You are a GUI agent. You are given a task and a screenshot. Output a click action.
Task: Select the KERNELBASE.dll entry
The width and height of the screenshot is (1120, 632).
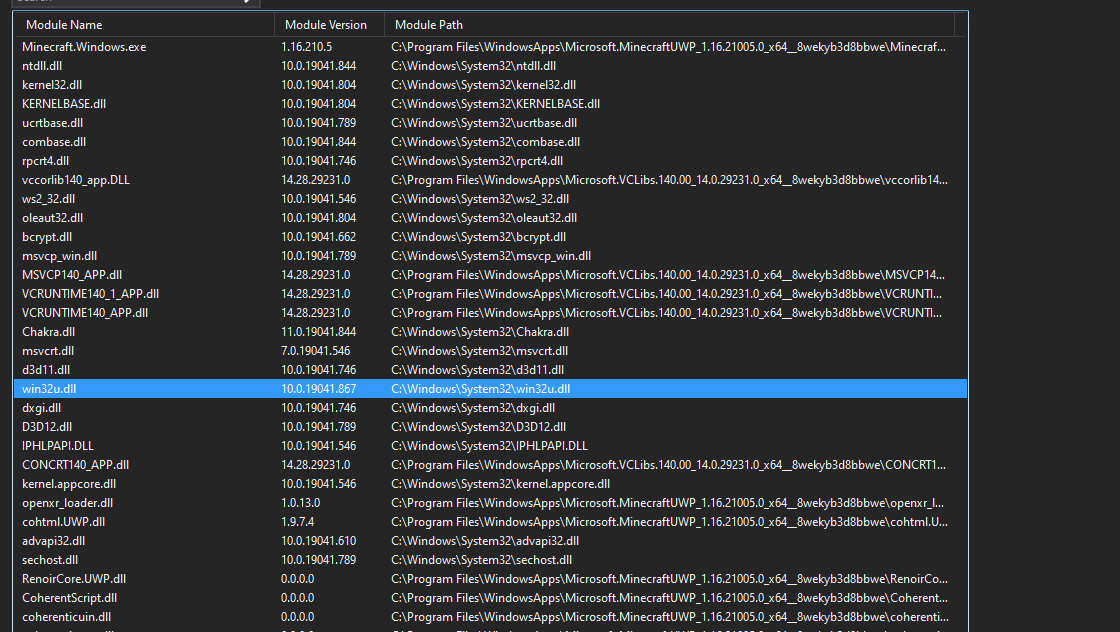pyautogui.click(x=64, y=104)
